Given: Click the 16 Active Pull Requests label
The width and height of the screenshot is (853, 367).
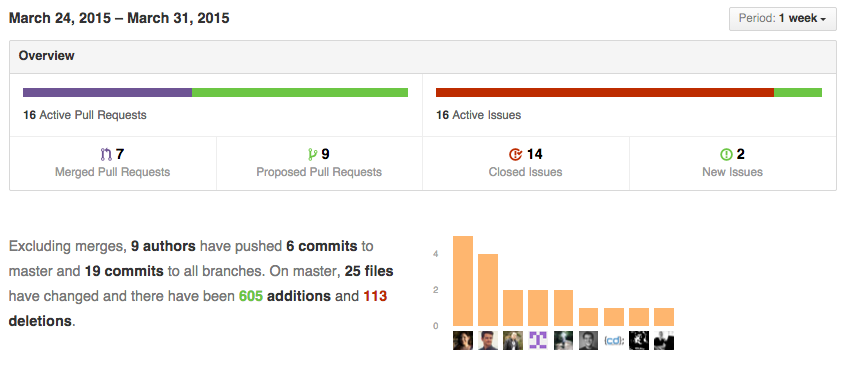Looking at the screenshot, I should coord(84,115).
